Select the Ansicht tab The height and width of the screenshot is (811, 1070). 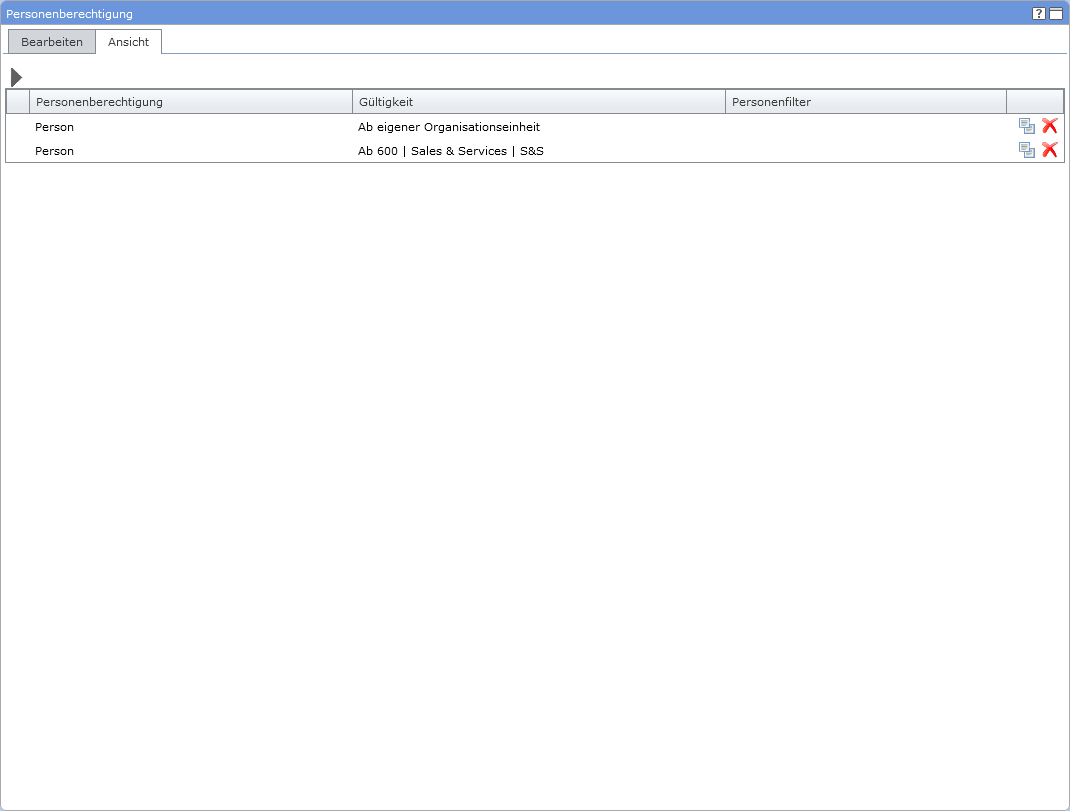(x=128, y=42)
